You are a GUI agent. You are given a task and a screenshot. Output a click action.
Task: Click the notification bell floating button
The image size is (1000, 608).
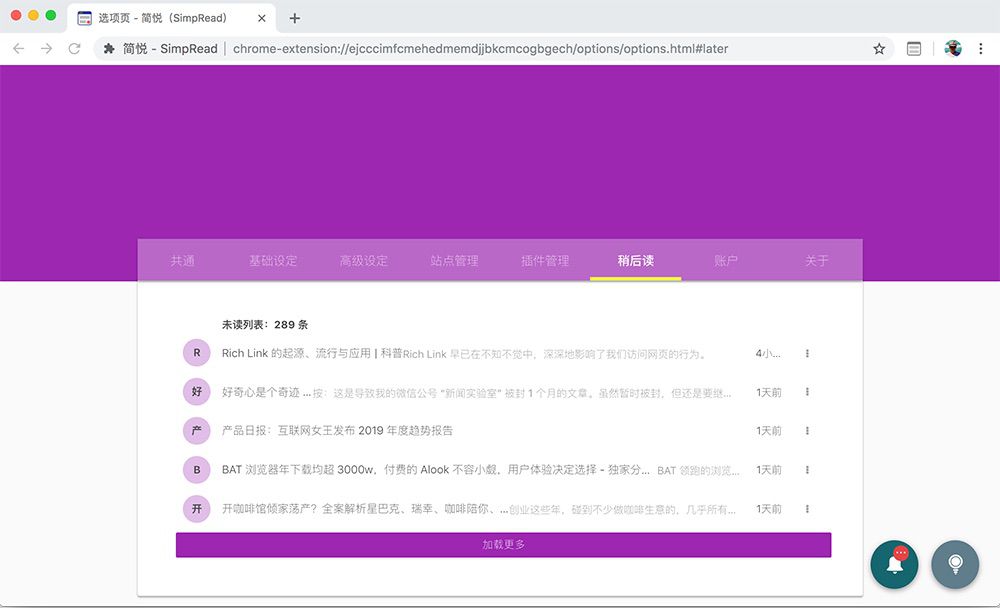click(x=894, y=565)
